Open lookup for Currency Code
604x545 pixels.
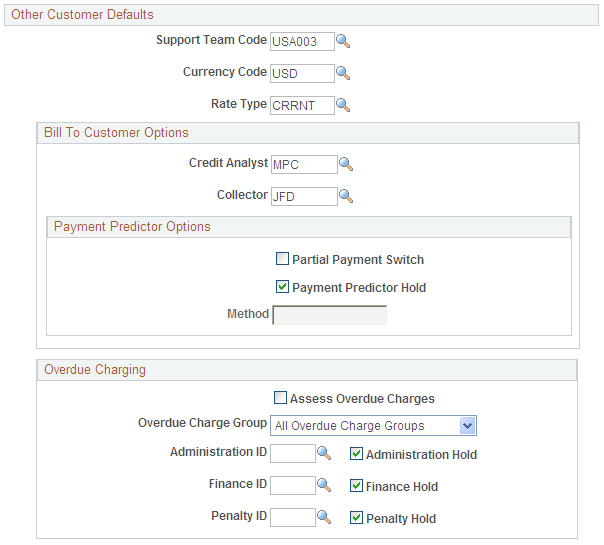click(x=343, y=73)
